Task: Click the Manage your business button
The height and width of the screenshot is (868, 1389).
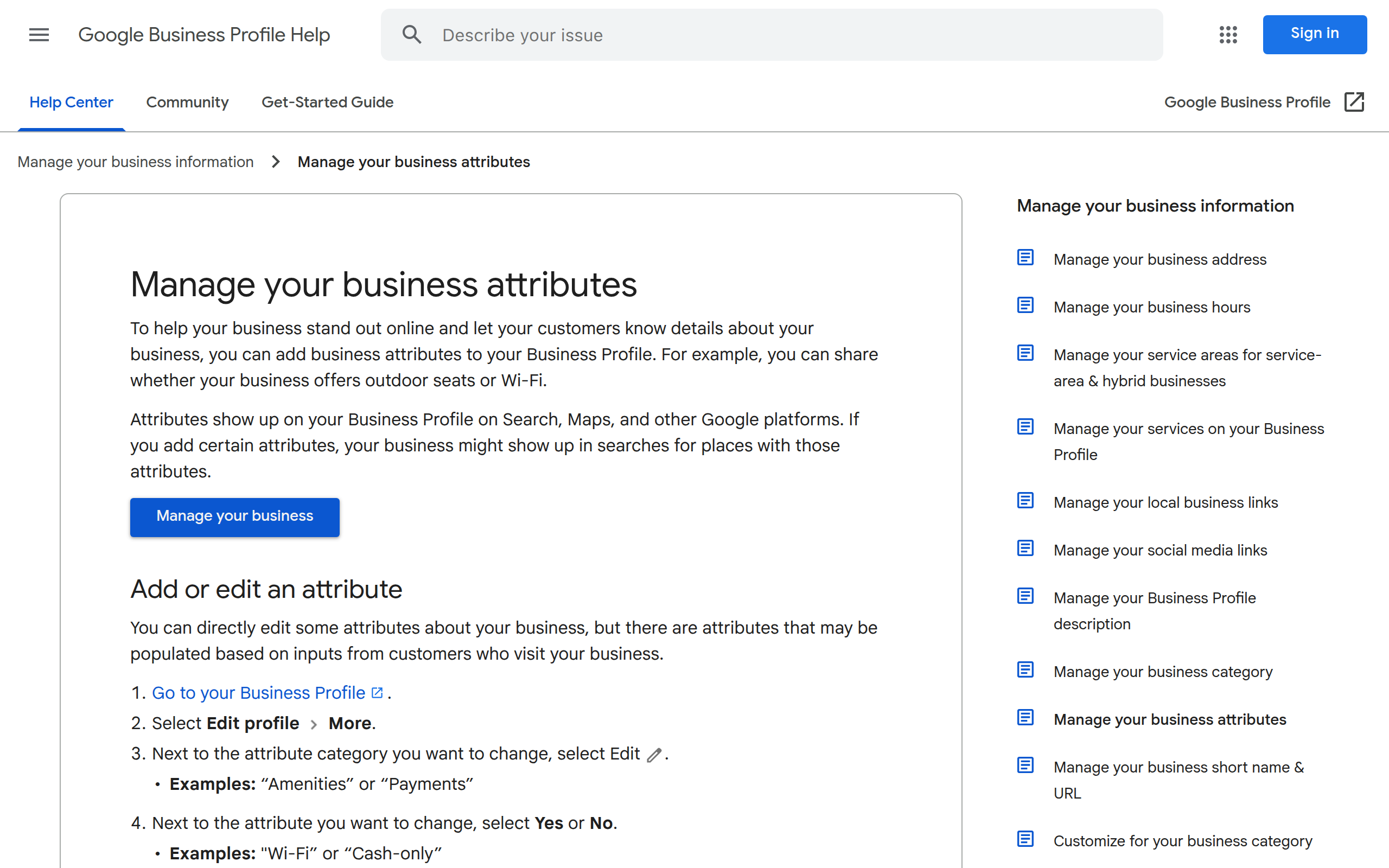Action: (x=234, y=516)
